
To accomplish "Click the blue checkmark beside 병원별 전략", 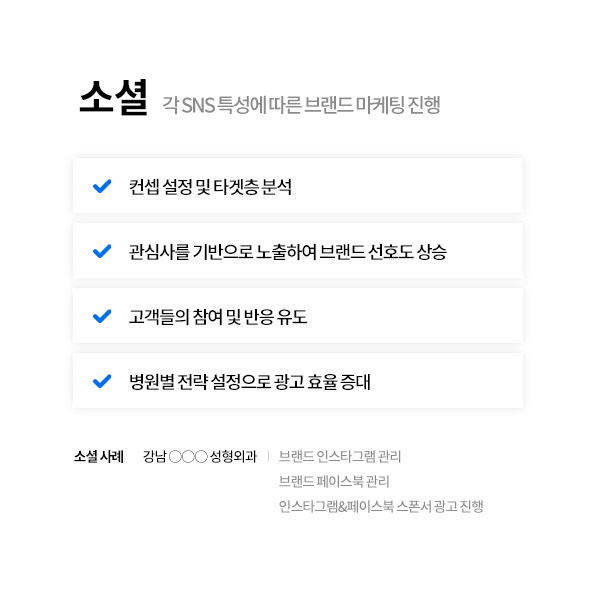I will click(x=102, y=381).
